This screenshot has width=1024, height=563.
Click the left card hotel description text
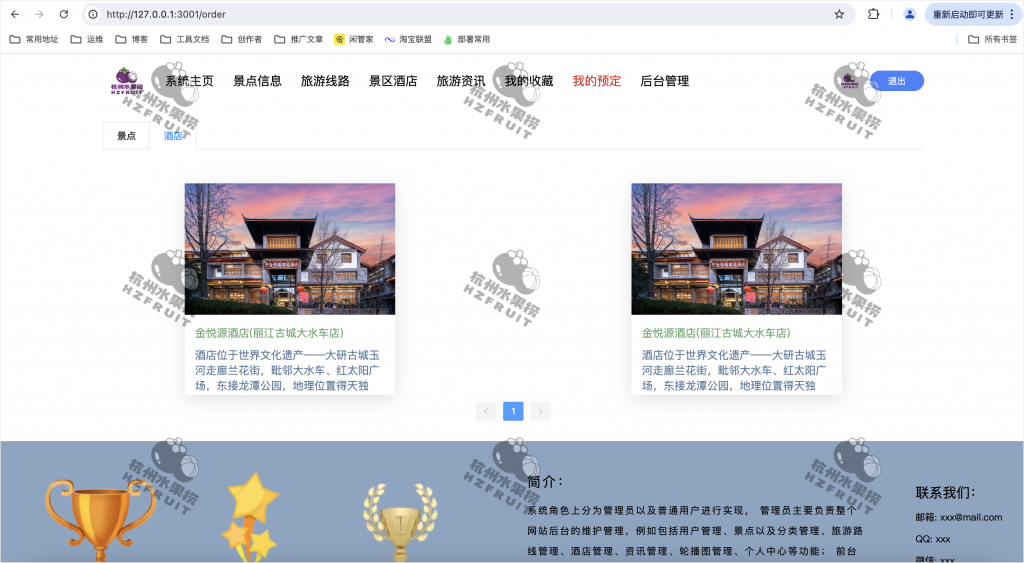pyautogui.click(x=287, y=370)
